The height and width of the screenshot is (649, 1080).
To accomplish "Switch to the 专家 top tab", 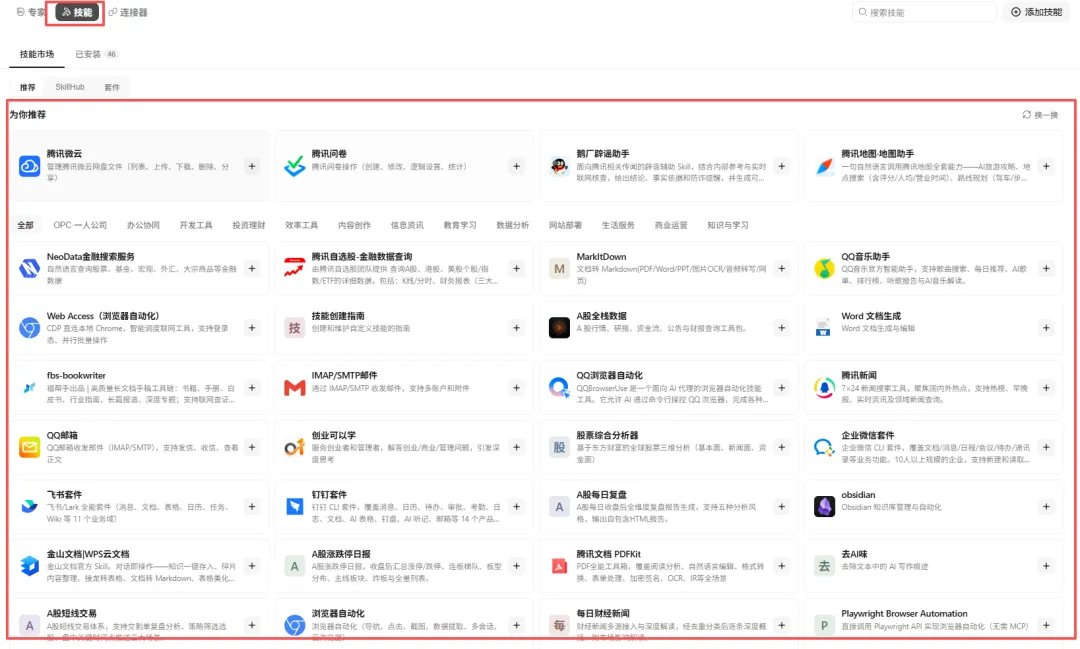I will 31,12.
